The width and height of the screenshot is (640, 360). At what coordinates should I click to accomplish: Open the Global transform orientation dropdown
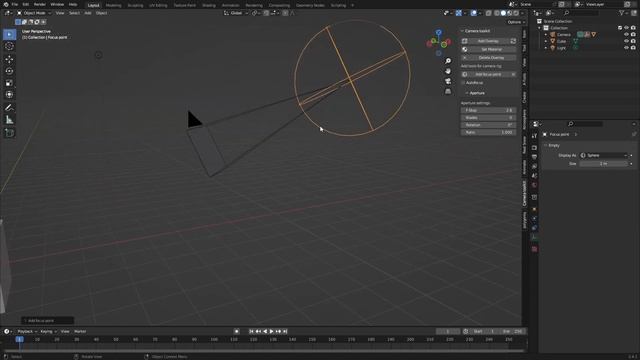click(236, 13)
